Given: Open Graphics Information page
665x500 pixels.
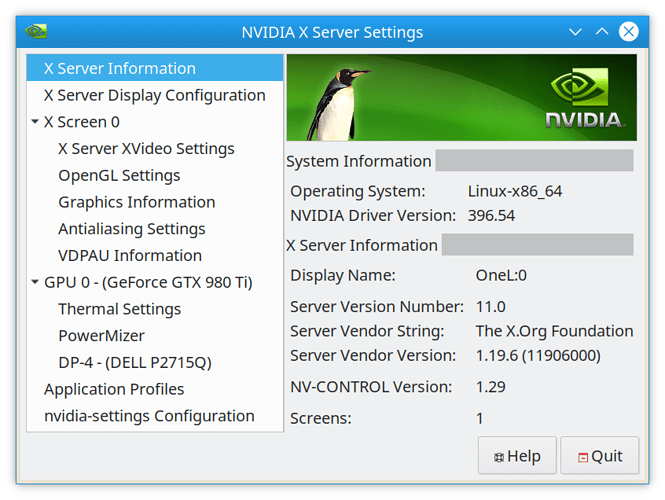Looking at the screenshot, I should [137, 202].
